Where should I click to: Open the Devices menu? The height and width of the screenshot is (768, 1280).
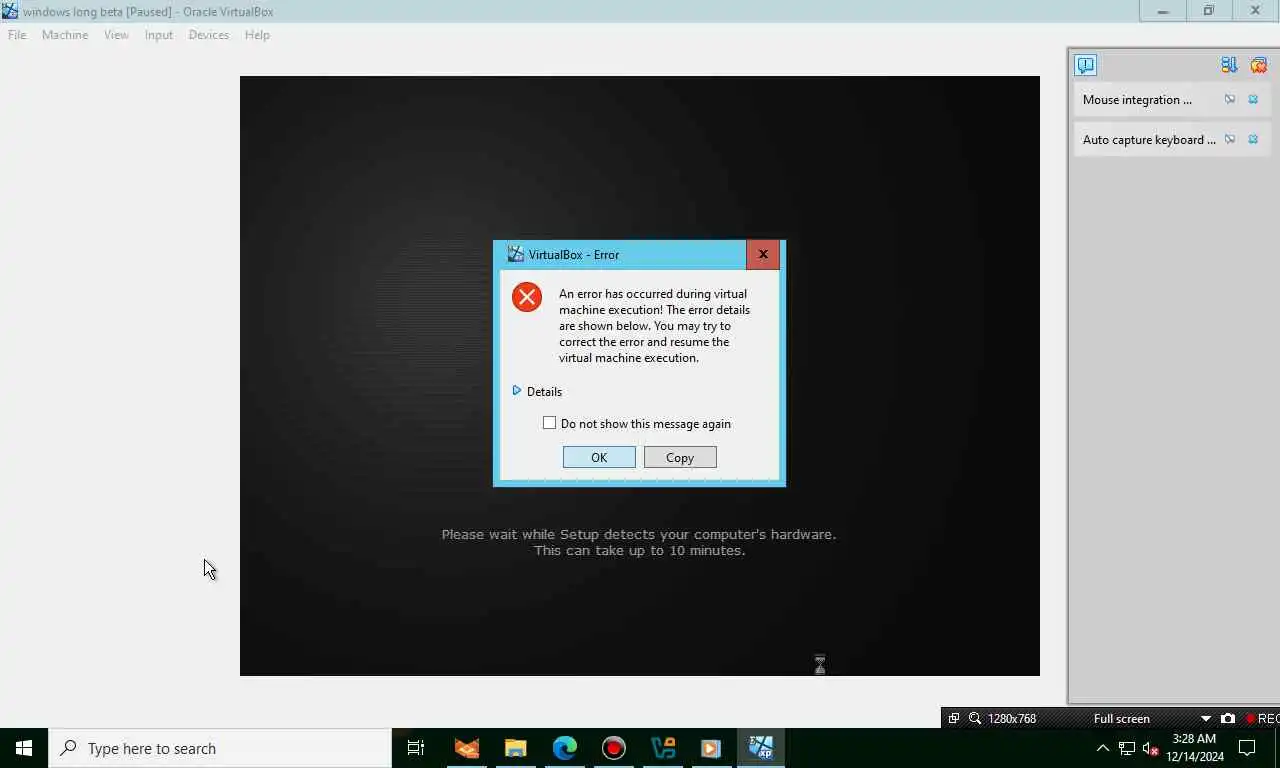[x=209, y=35]
